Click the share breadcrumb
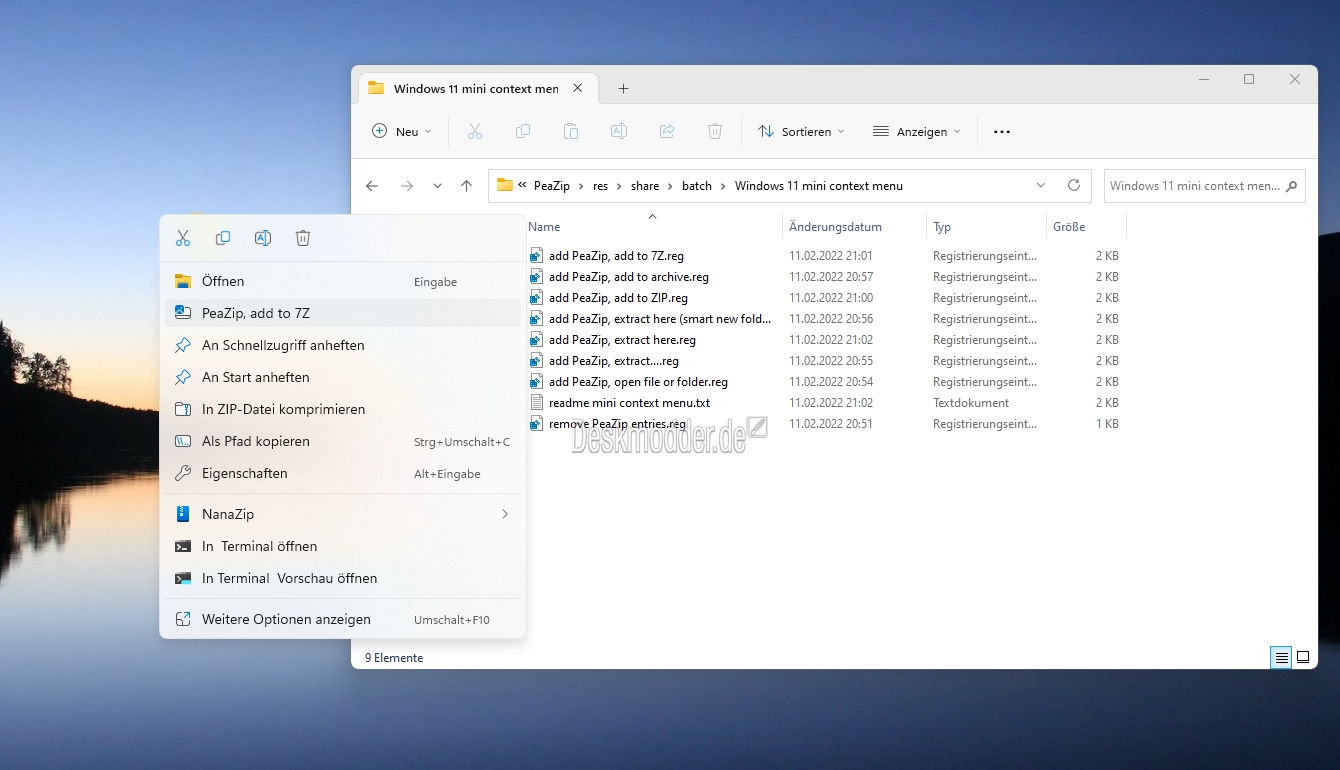 click(645, 186)
